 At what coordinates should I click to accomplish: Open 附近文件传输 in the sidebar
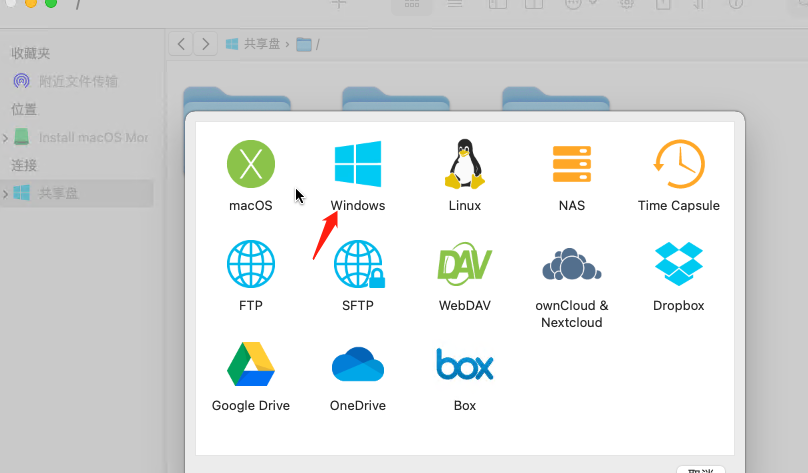[78, 81]
